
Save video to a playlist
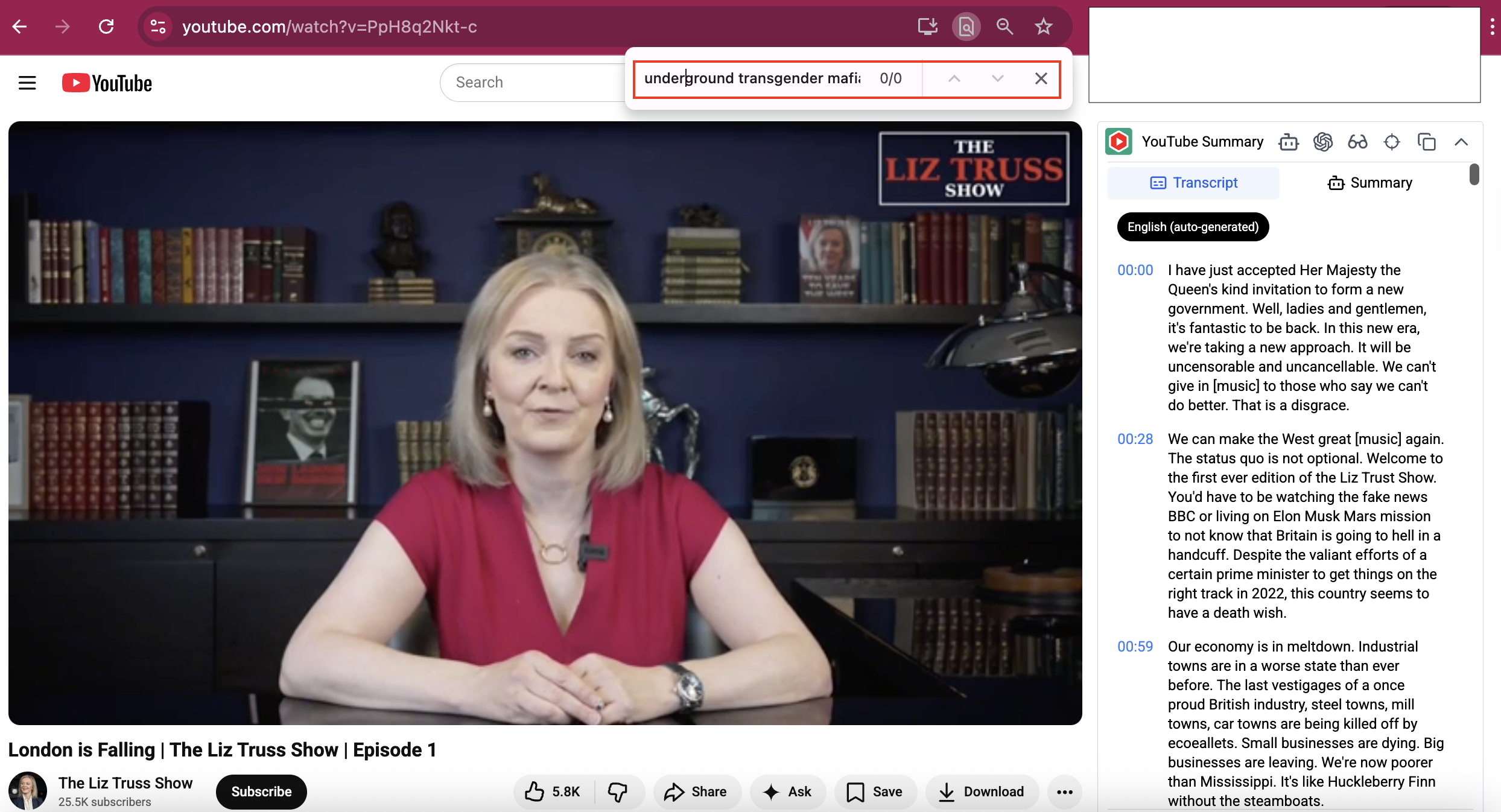point(875,791)
